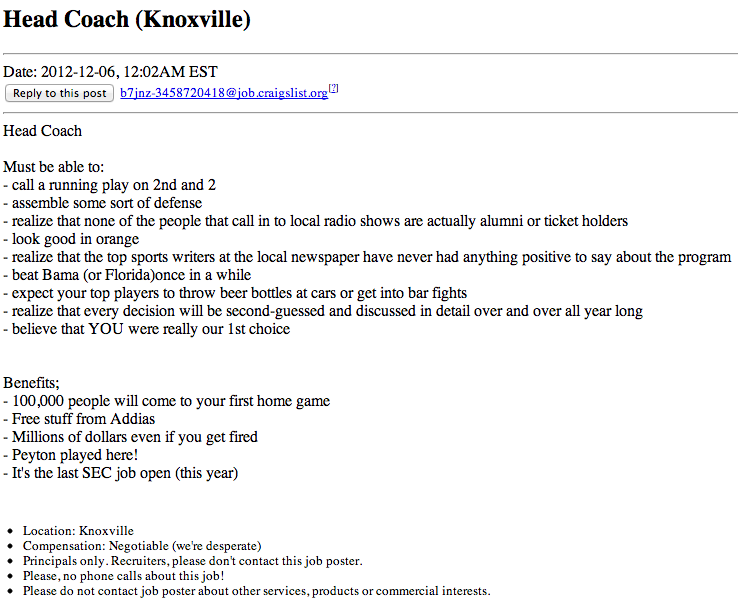Click the "Compensation: Negotiable" list item
This screenshot has height=610, width=738.
[x=142, y=546]
